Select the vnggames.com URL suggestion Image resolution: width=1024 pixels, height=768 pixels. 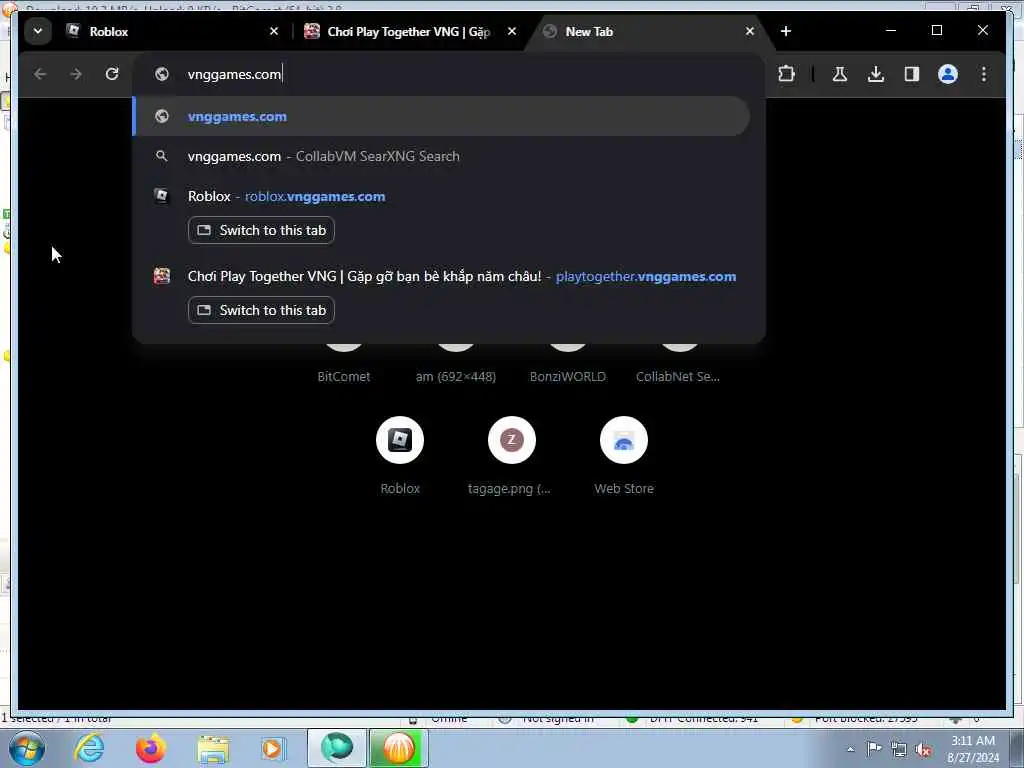[x=441, y=116]
